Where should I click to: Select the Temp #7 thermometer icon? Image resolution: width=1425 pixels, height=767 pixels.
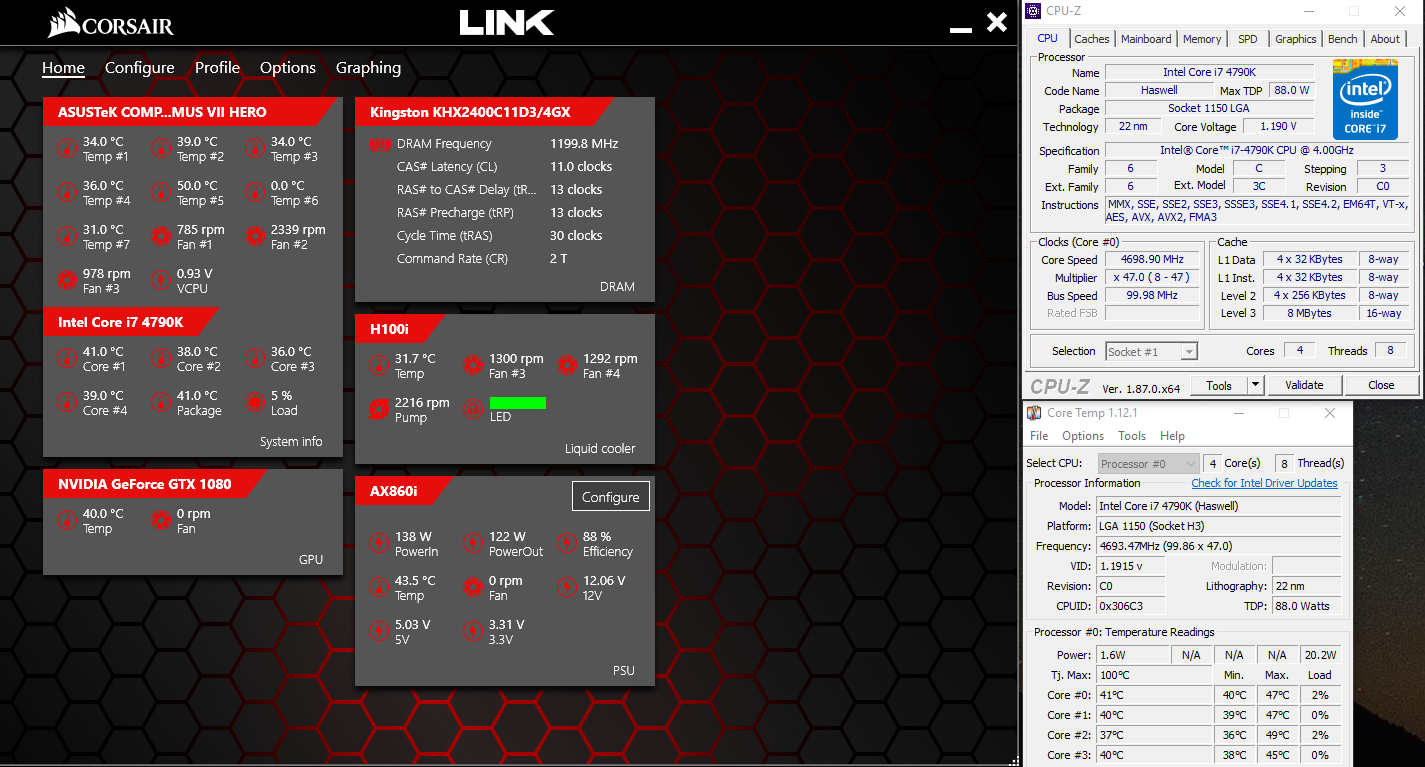click(x=67, y=237)
